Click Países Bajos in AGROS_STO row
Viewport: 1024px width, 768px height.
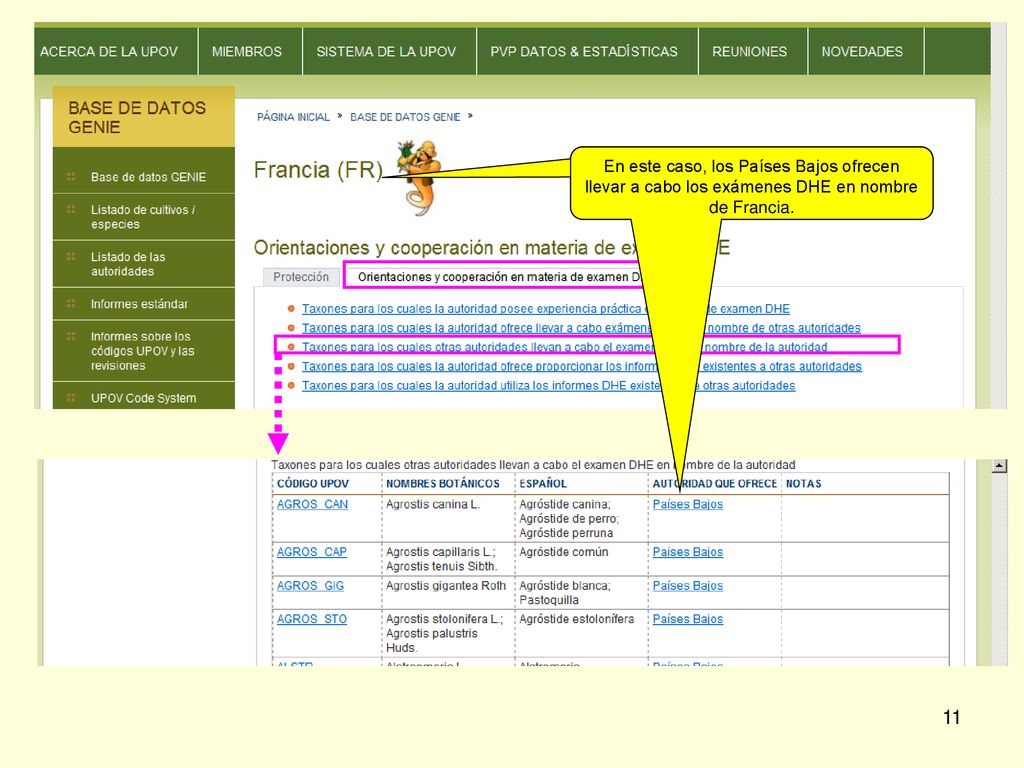click(x=688, y=618)
